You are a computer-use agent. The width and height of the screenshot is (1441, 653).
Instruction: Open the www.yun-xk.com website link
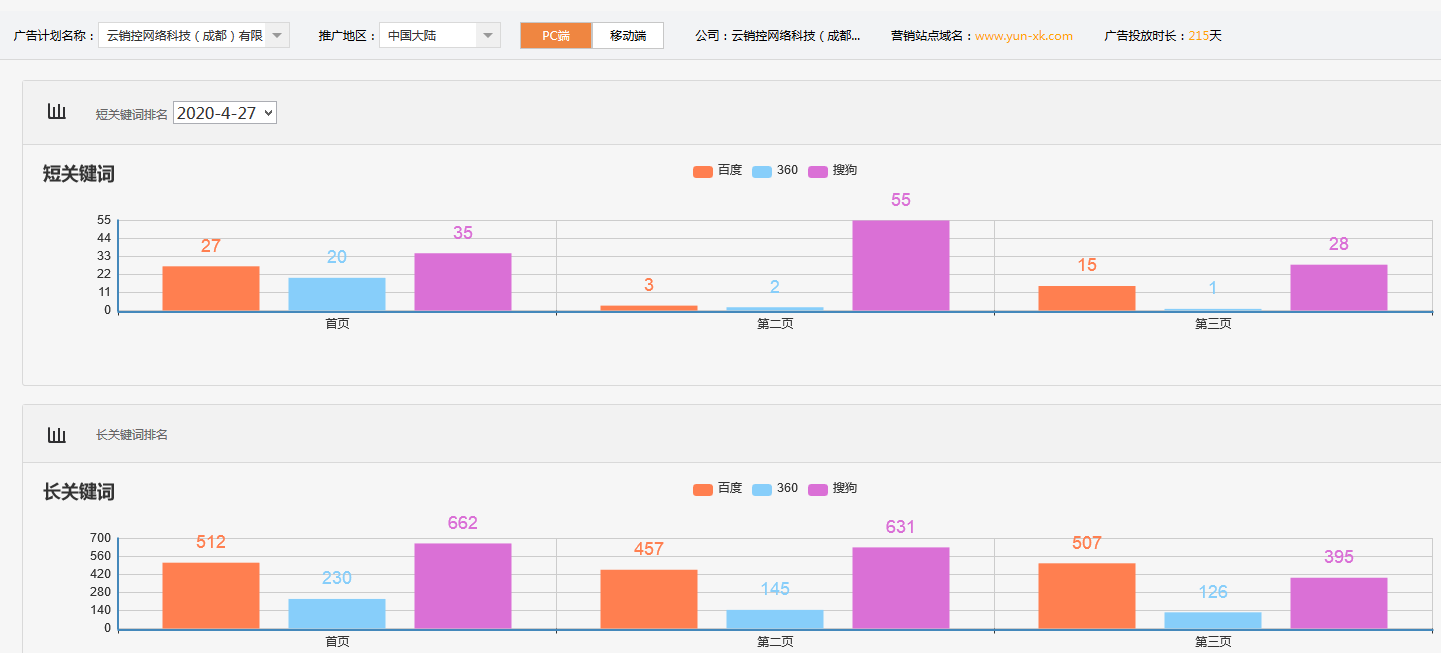[x=1022, y=34]
